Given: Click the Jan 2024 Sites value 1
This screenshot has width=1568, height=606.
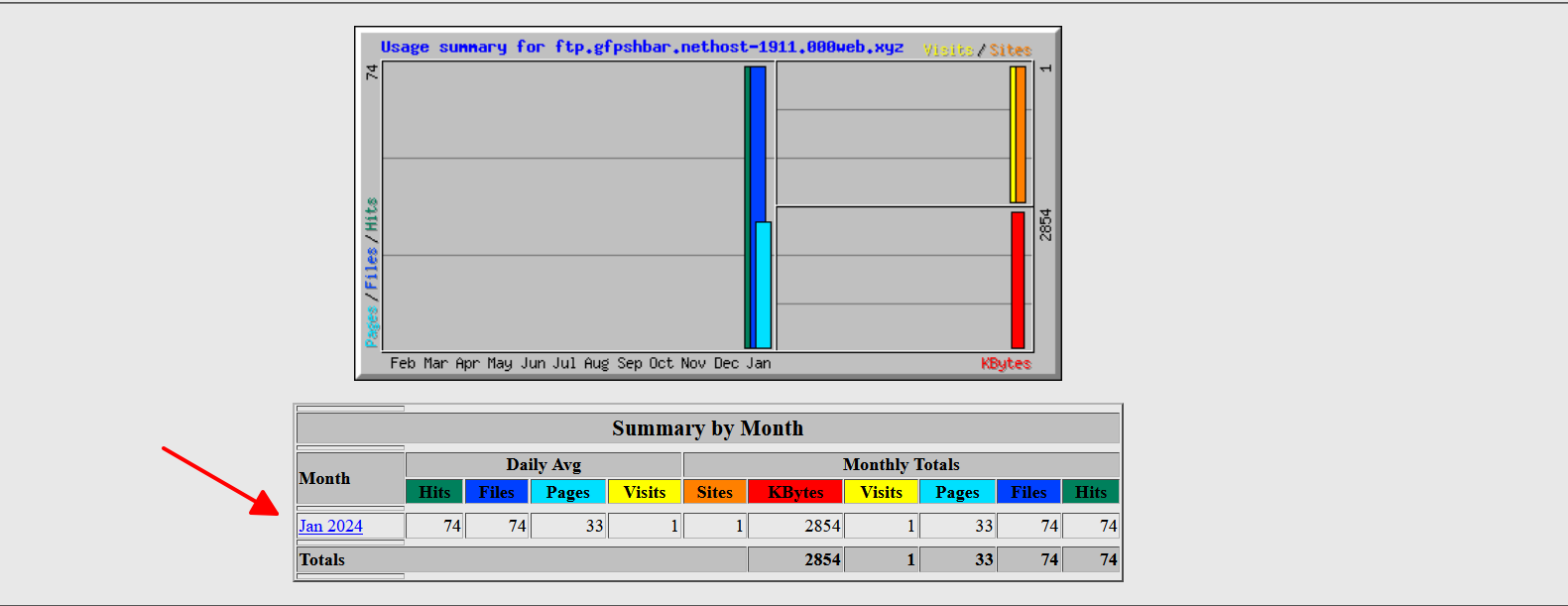Looking at the screenshot, I should pyautogui.click(x=739, y=526).
